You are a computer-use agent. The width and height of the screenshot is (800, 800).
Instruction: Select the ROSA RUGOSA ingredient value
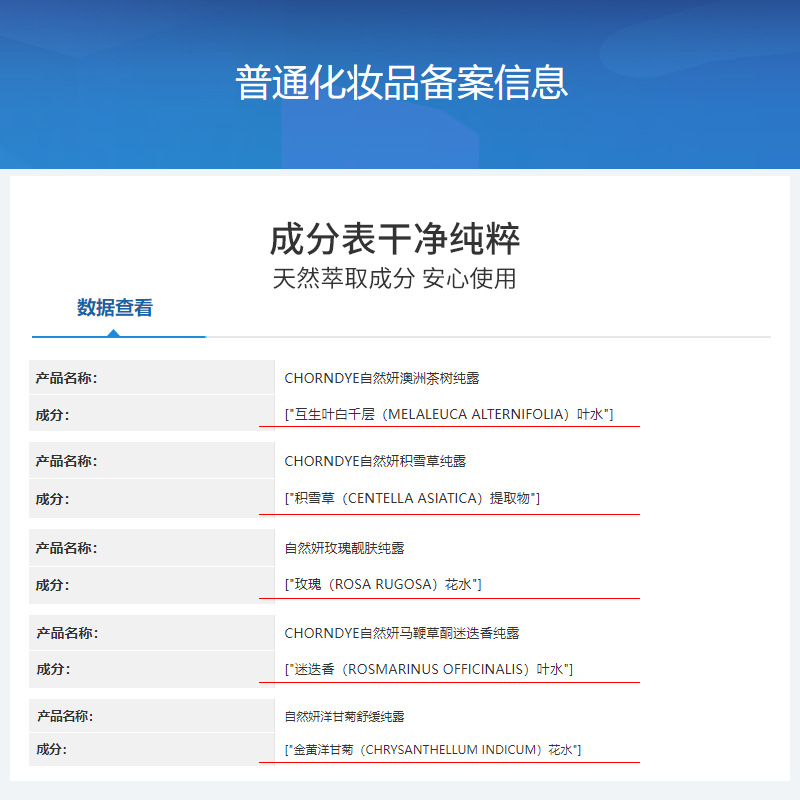coord(383,584)
